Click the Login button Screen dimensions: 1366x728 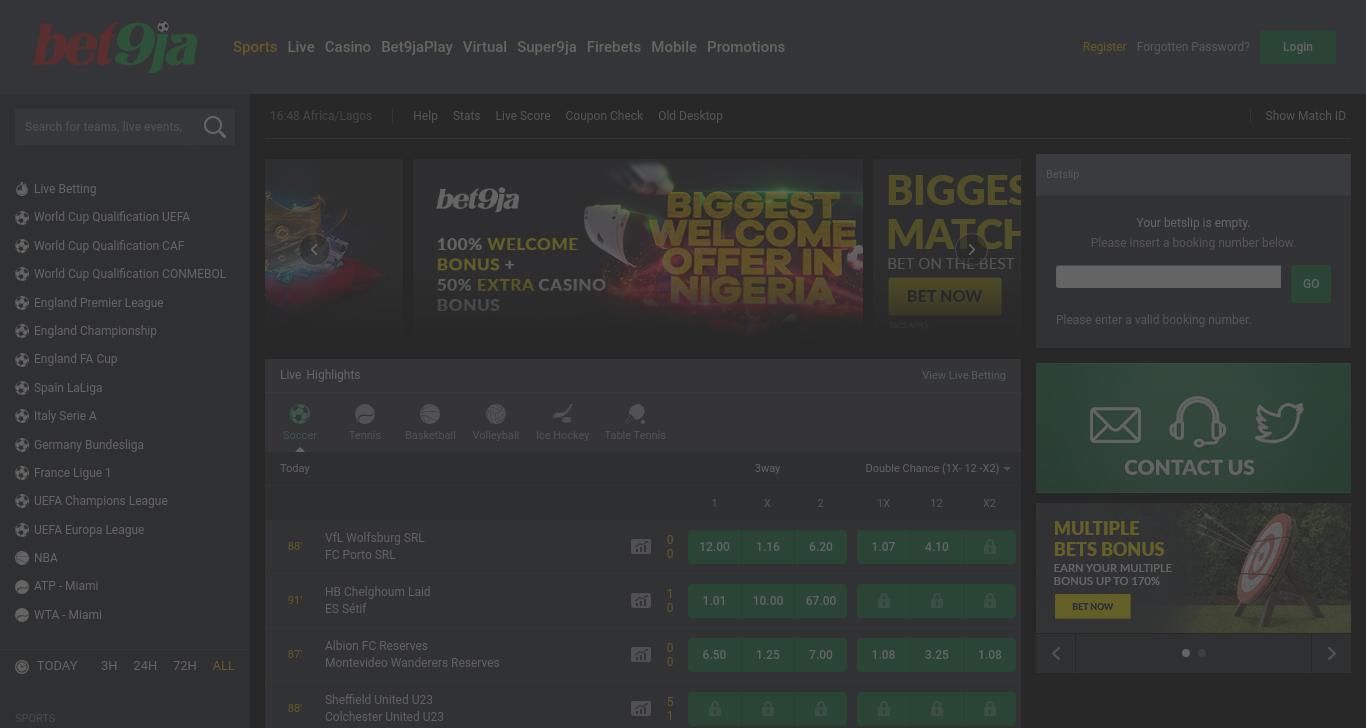(x=1297, y=47)
